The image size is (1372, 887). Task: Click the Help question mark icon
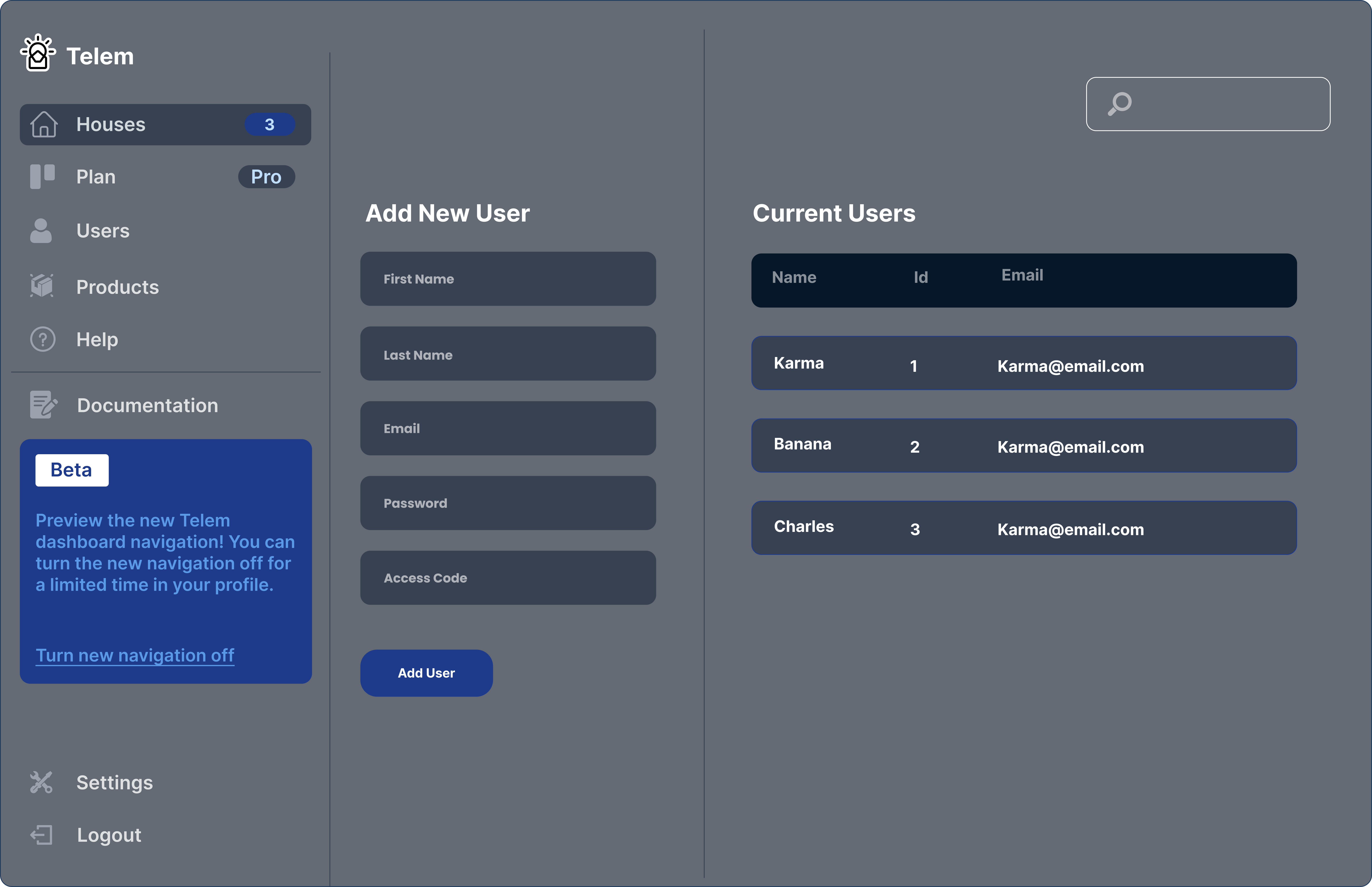click(43, 339)
